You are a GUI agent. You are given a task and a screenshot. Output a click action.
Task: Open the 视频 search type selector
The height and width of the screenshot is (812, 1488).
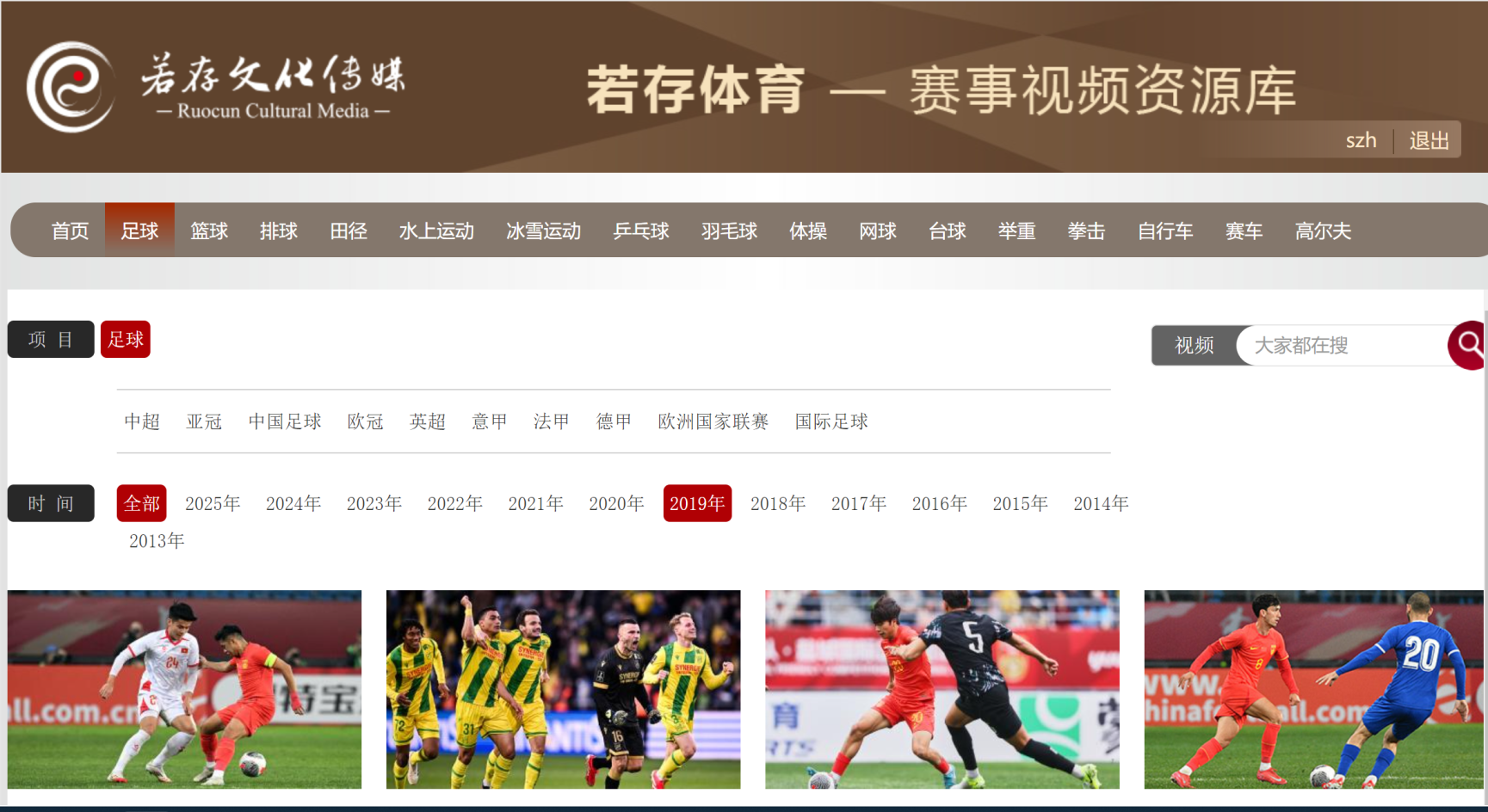(1195, 345)
